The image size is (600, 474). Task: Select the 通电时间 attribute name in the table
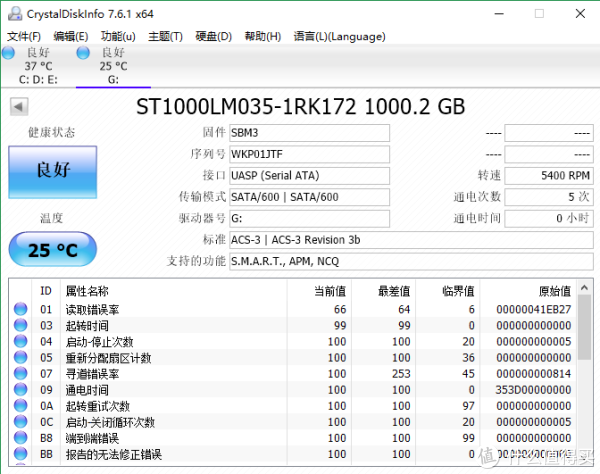(x=87, y=390)
